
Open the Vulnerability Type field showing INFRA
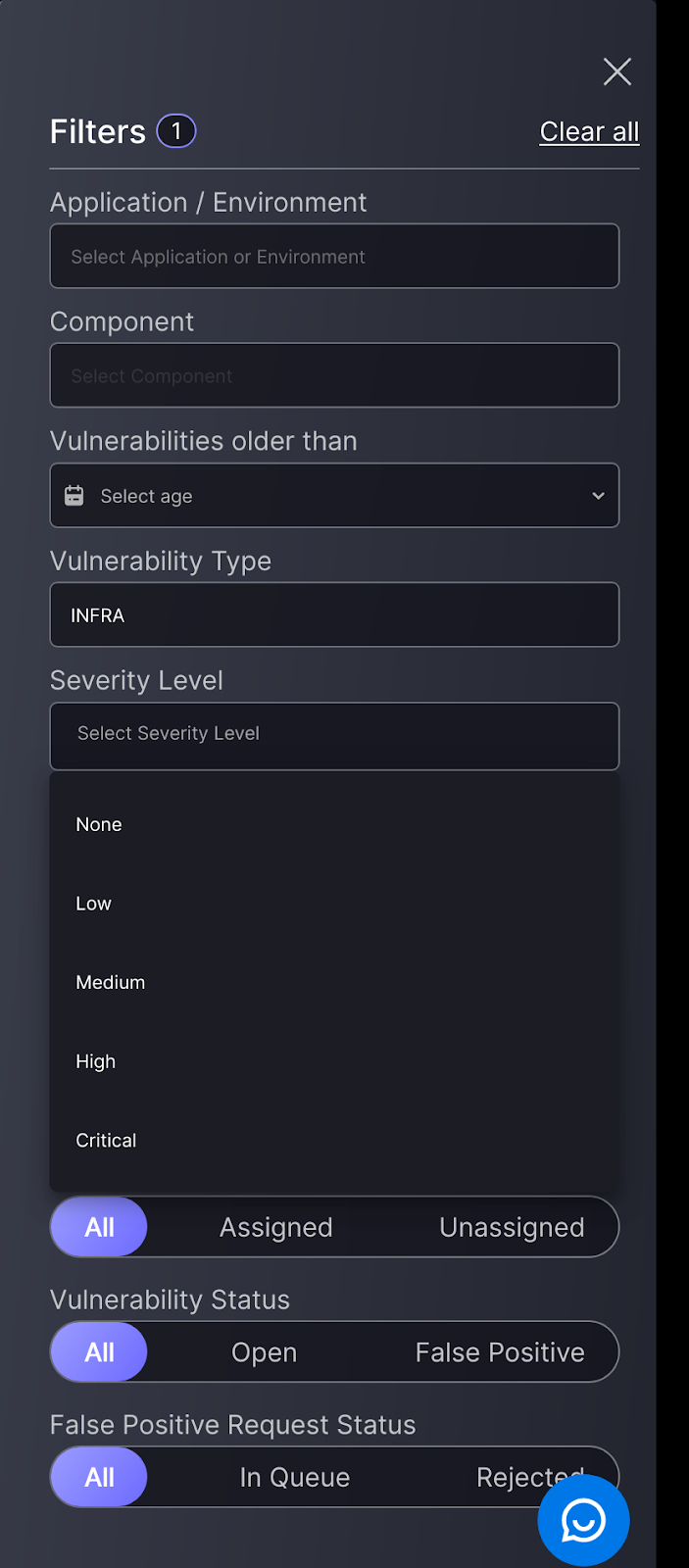[334, 614]
